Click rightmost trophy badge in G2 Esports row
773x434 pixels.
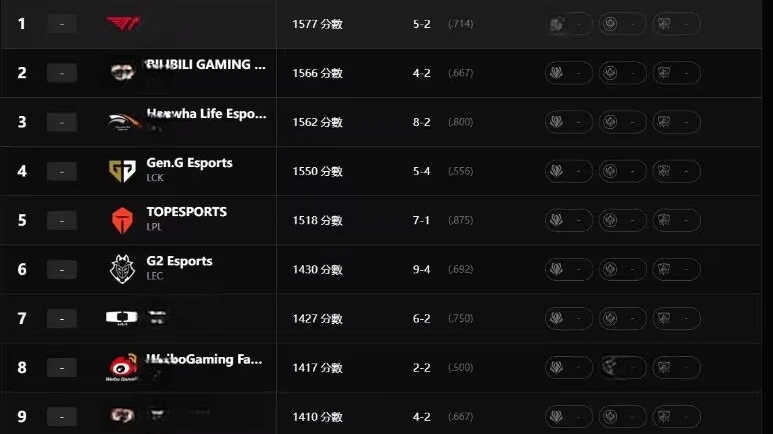click(x=676, y=269)
